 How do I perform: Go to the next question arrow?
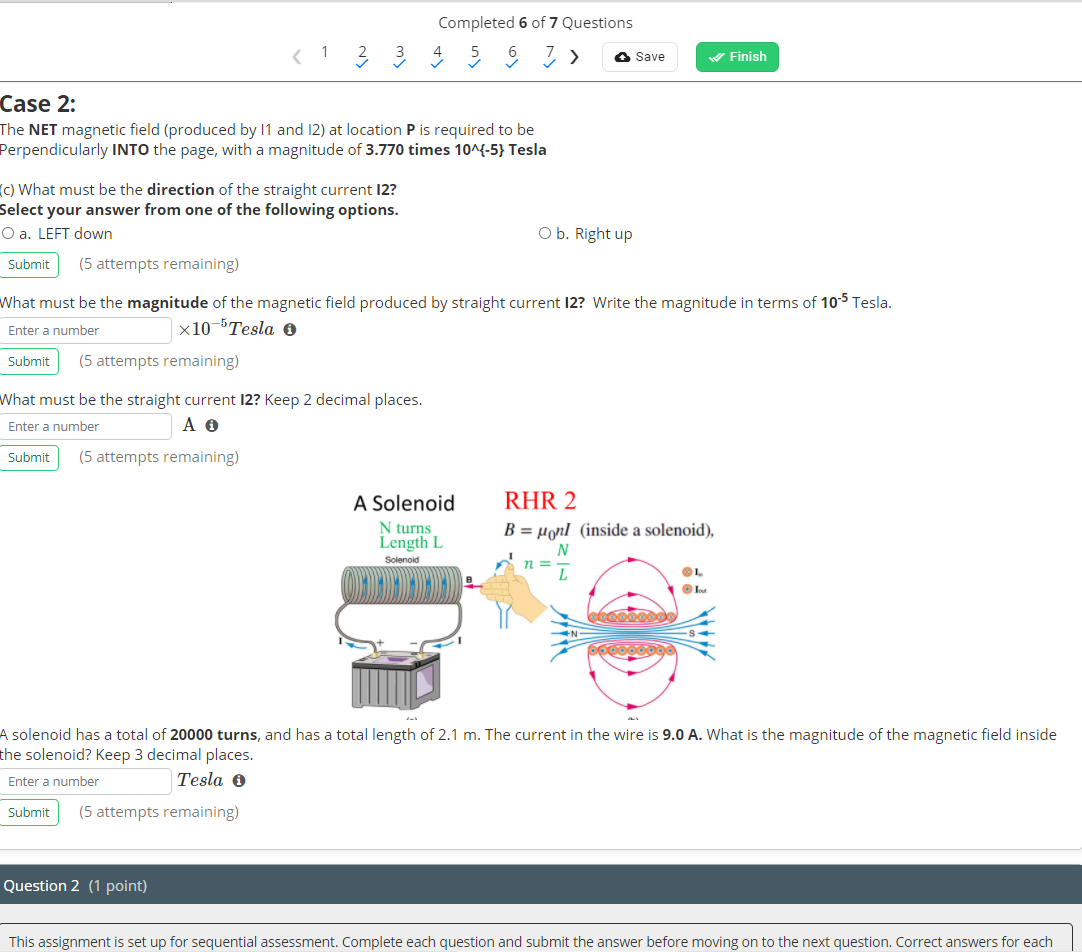click(x=574, y=57)
